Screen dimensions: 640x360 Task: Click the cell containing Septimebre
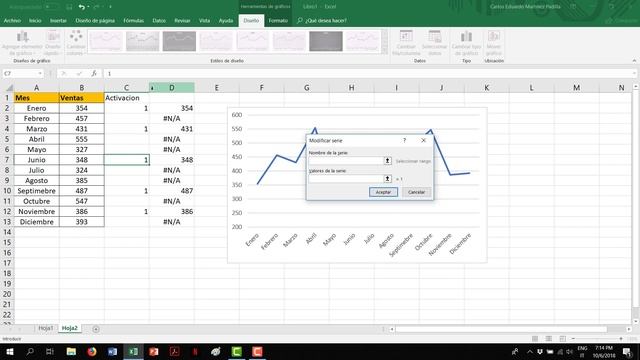(x=36, y=191)
